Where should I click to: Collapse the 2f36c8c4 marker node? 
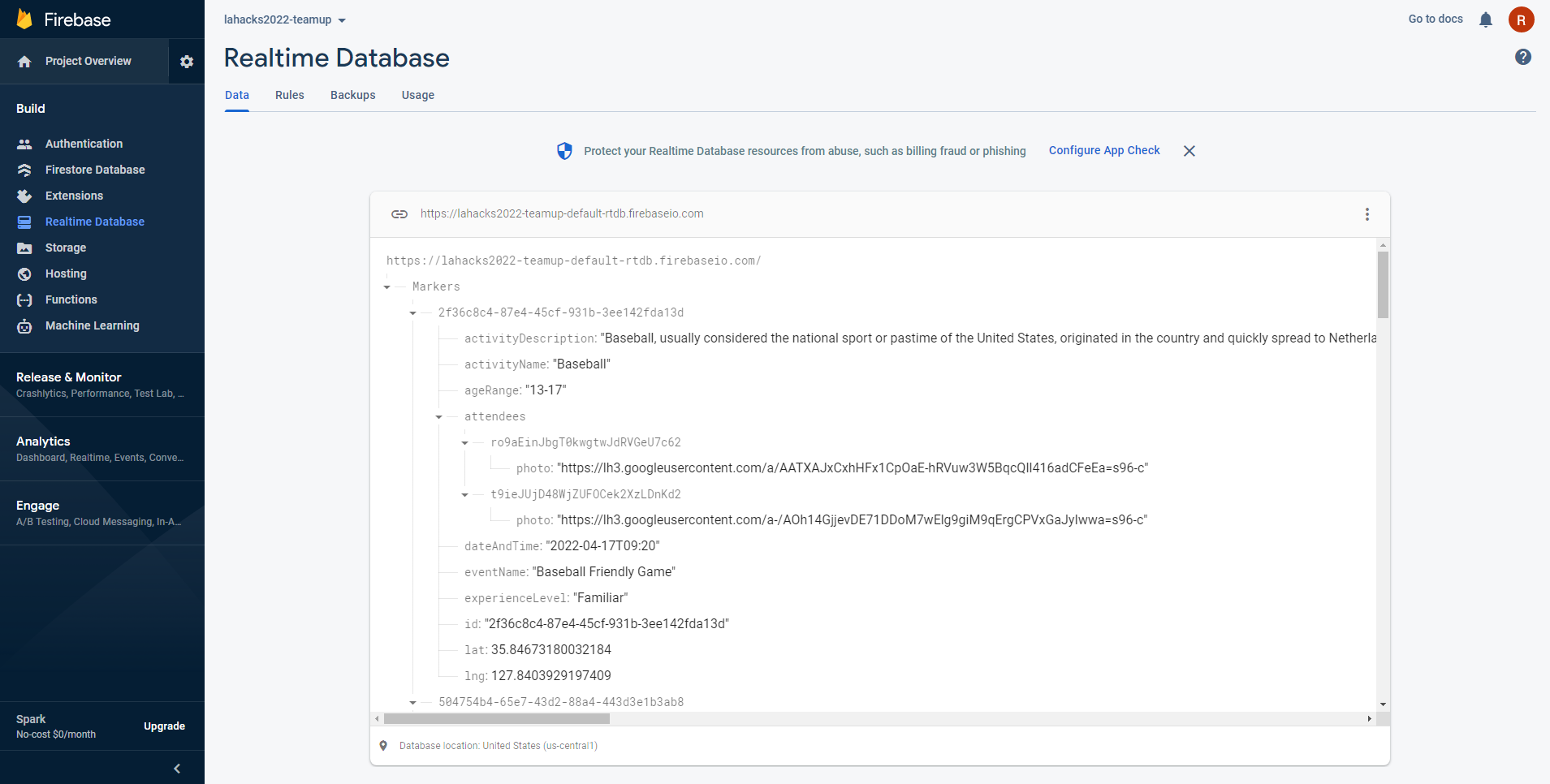point(413,313)
